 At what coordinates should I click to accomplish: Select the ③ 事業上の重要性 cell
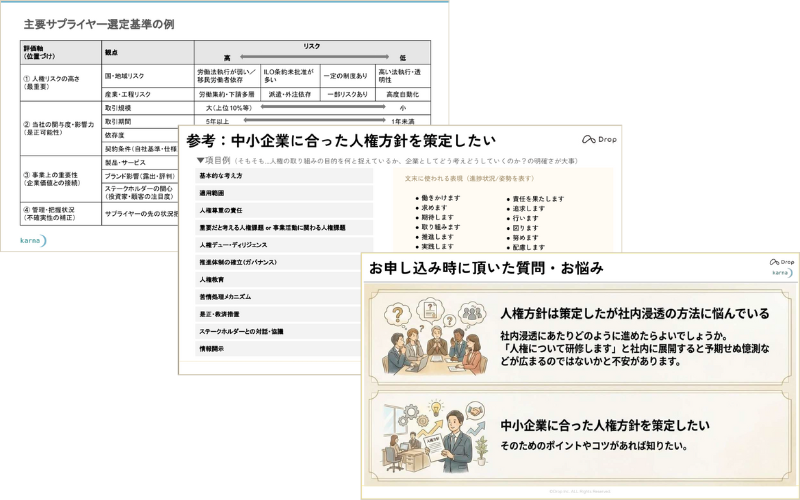pyautogui.click(x=61, y=179)
